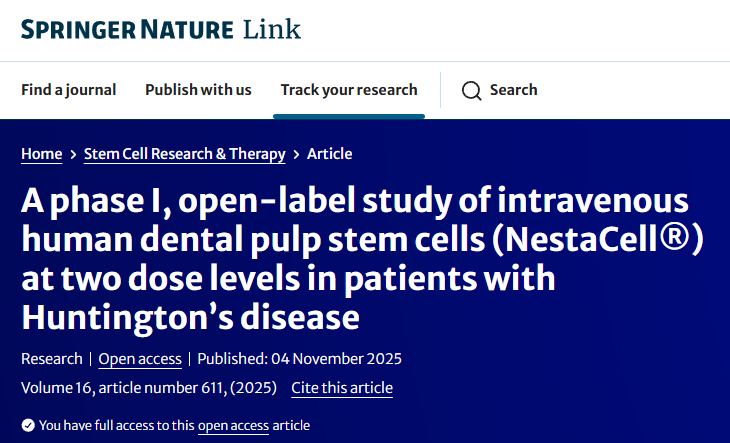Click the Research article type label

tap(52, 359)
